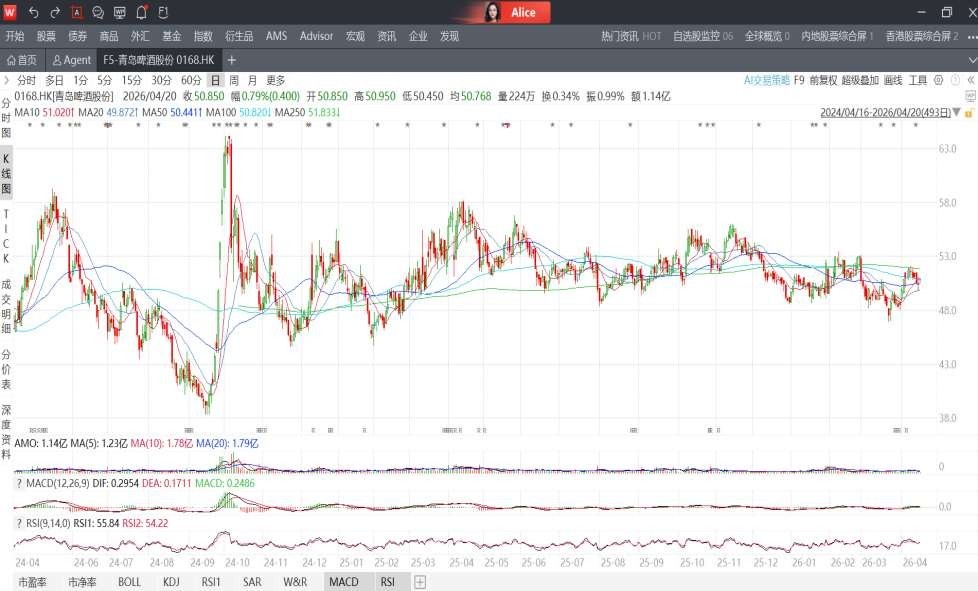Click the F1 help icon
This screenshot has width=978, height=591.
click(163, 12)
